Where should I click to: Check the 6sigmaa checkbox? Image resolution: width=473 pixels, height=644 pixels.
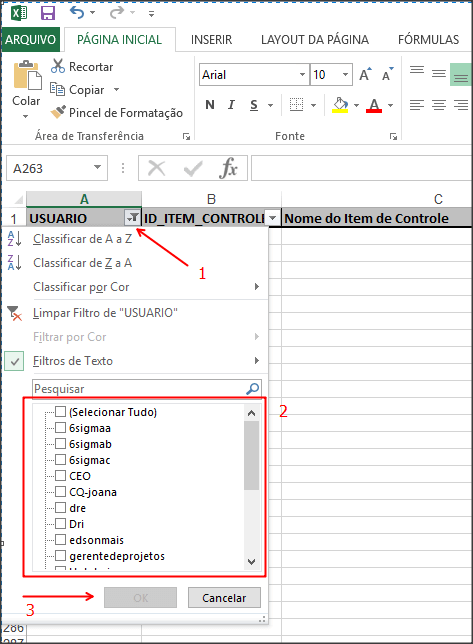pyautogui.click(x=60, y=428)
